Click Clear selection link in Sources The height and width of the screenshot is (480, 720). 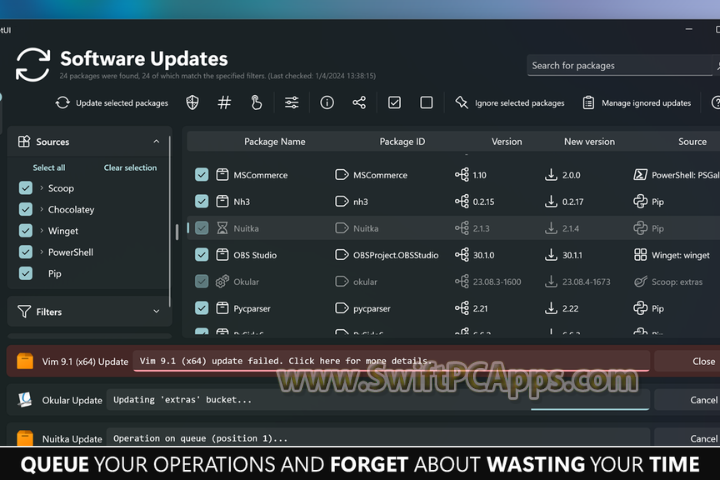pyautogui.click(x=130, y=168)
